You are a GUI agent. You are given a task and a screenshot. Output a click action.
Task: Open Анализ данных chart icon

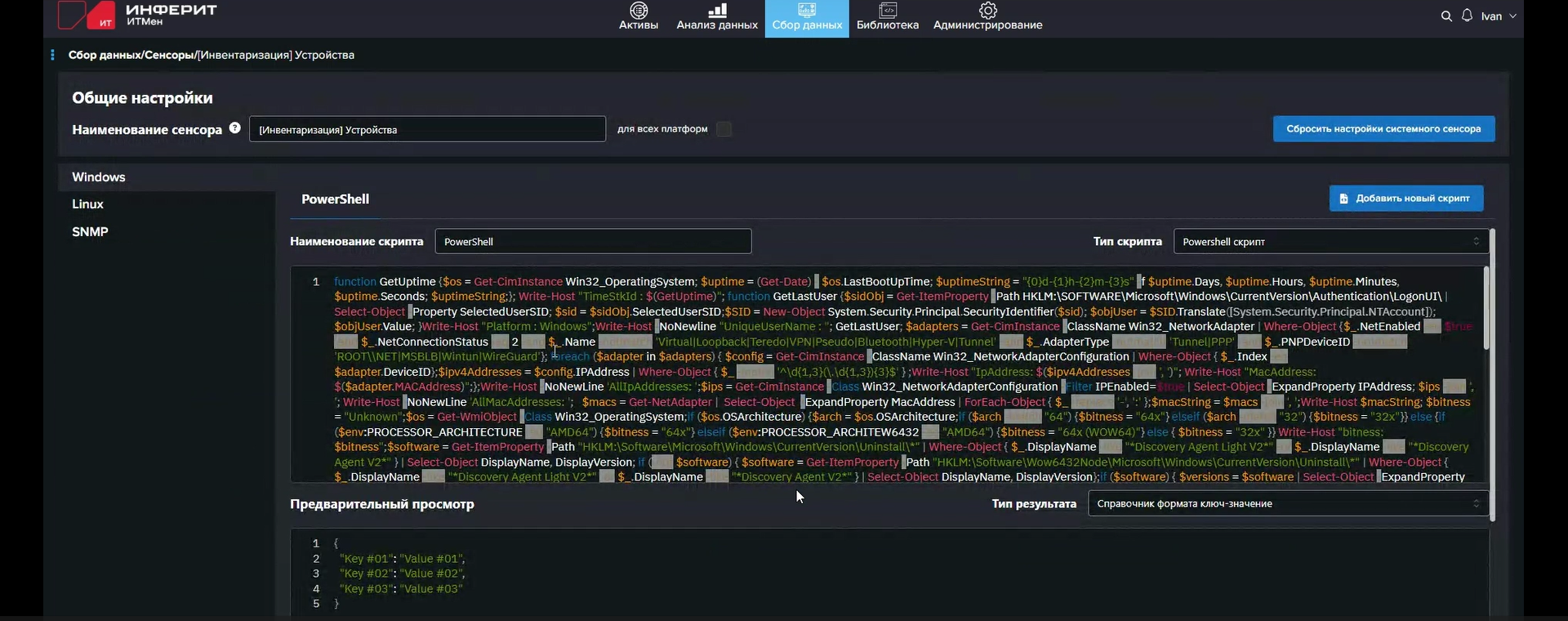tap(717, 11)
